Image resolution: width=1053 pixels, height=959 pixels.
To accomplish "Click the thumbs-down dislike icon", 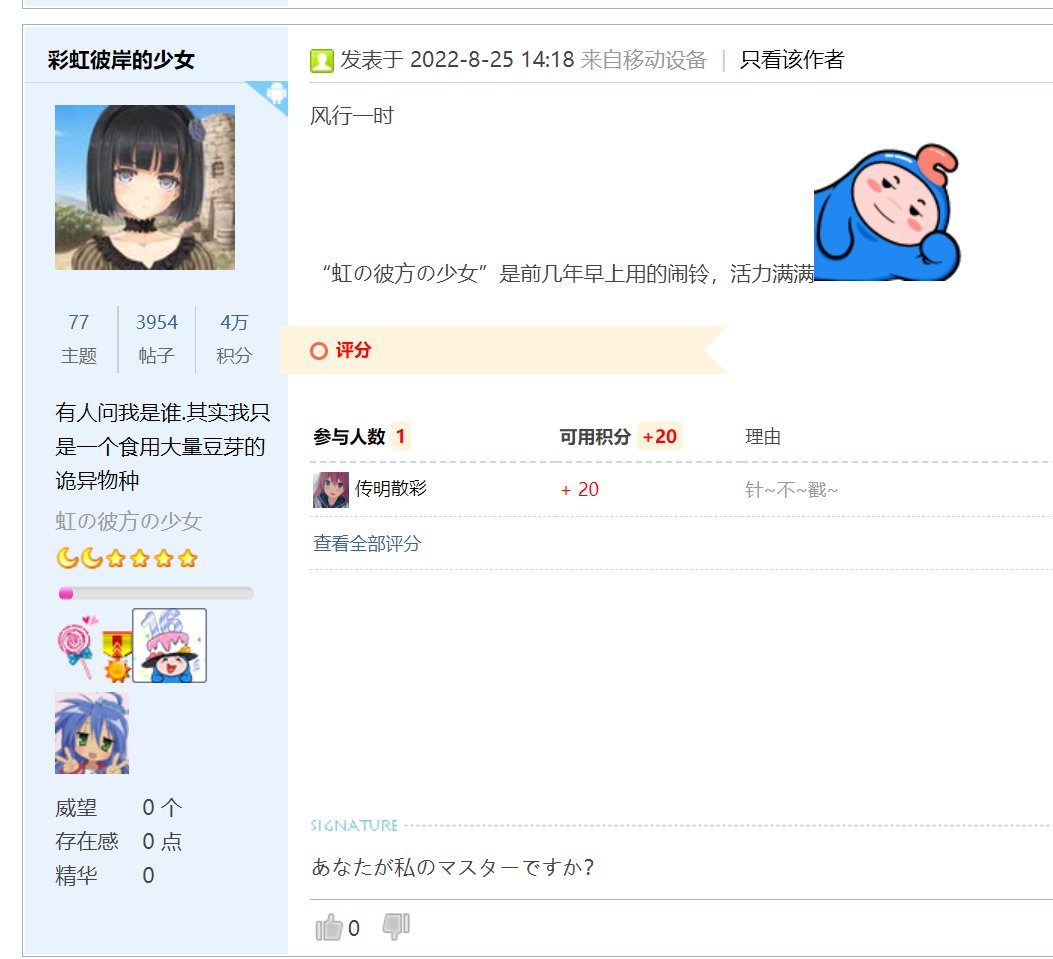I will tap(396, 926).
